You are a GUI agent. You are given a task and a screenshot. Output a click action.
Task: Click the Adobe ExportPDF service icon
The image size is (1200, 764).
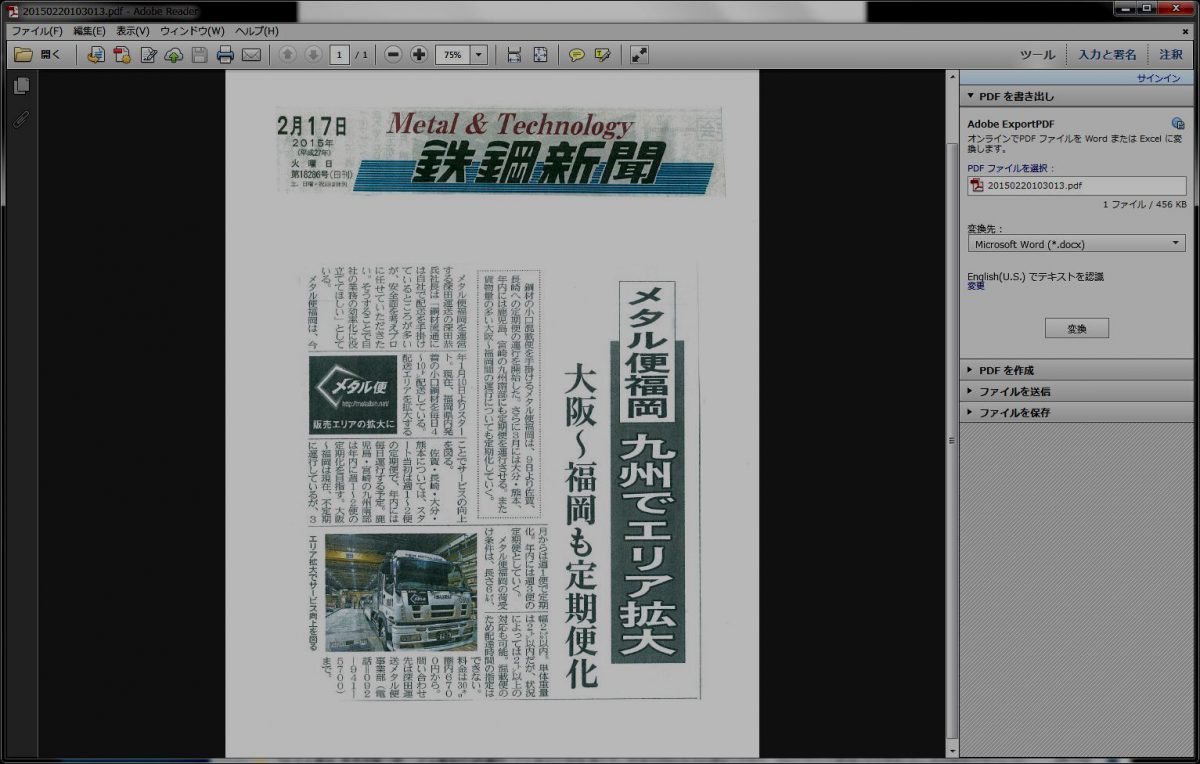point(1178,123)
